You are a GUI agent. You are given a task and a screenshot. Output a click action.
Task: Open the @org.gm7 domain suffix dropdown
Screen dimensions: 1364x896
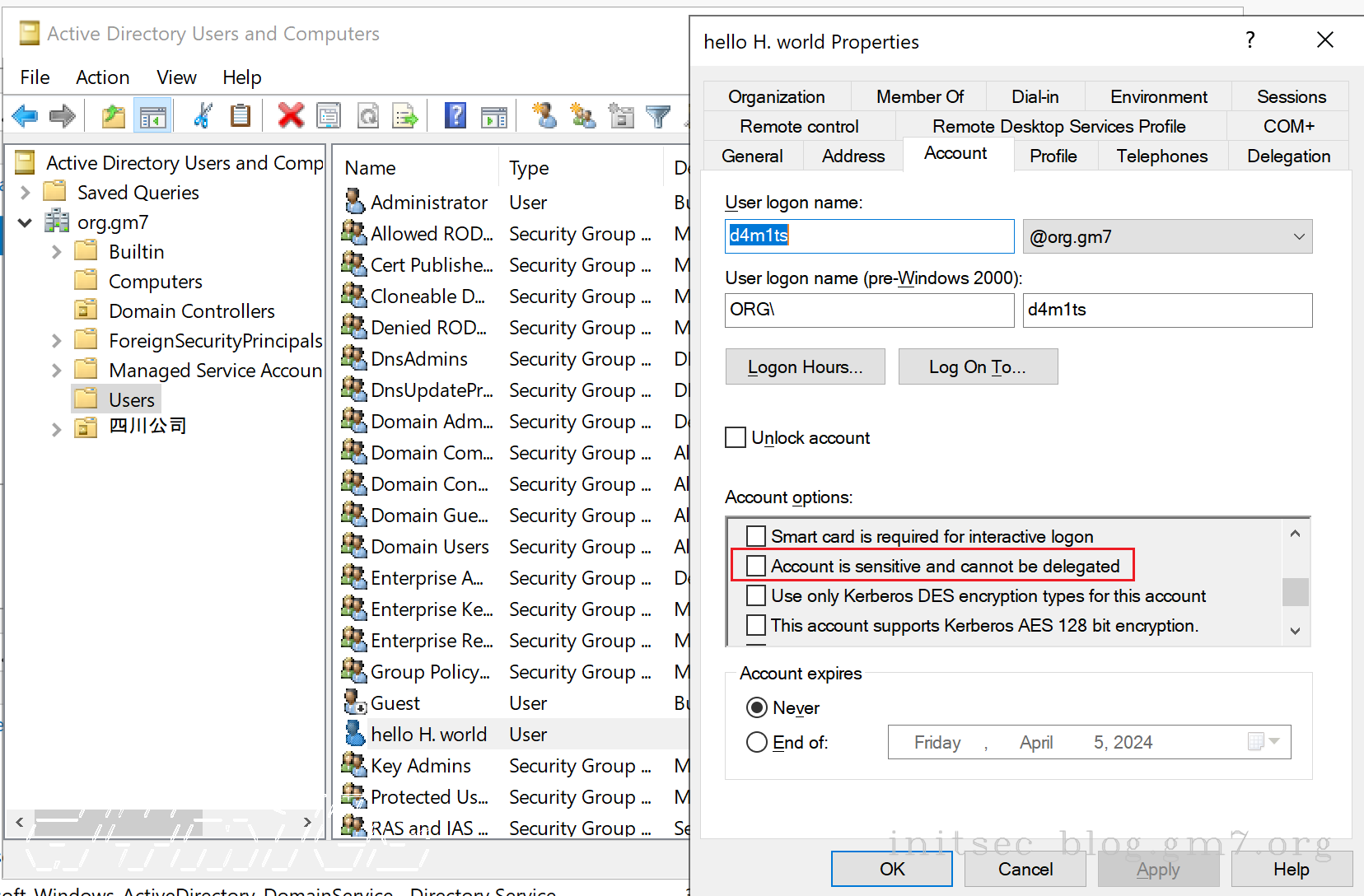(1298, 237)
